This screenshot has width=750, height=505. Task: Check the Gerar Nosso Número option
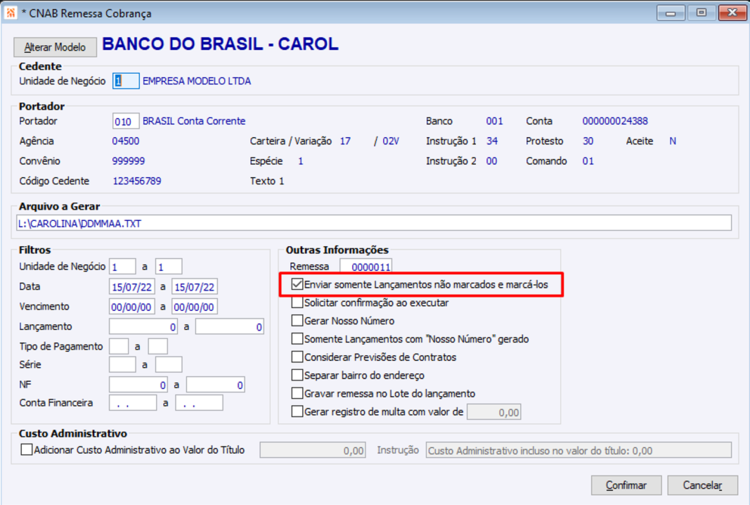(x=297, y=321)
